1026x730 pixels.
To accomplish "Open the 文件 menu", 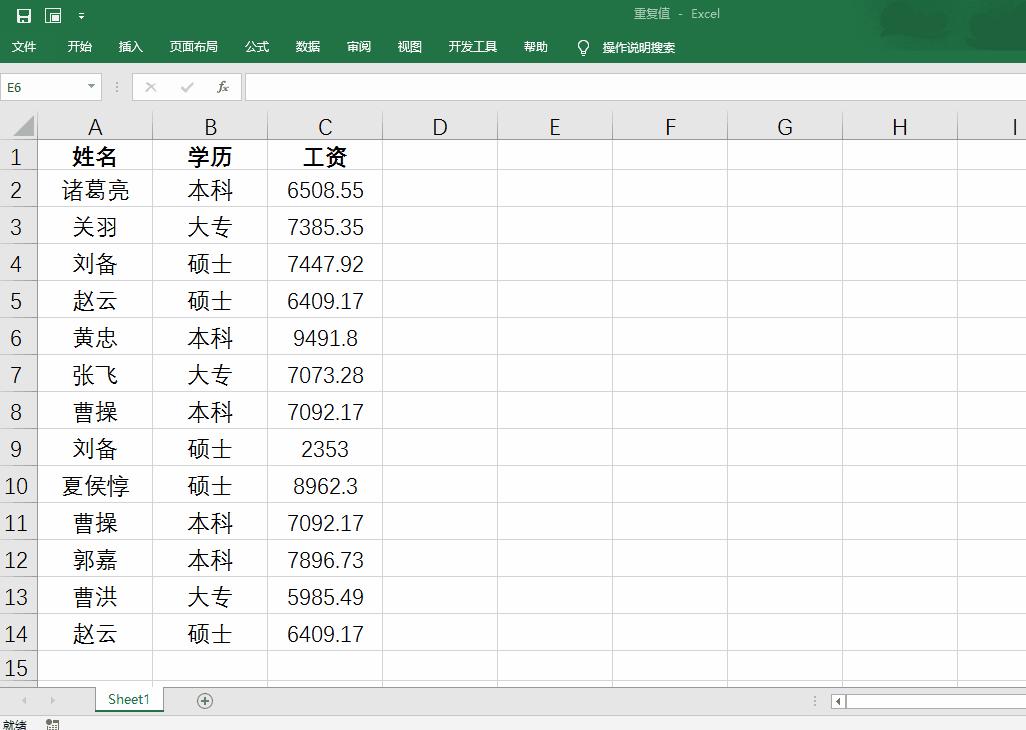I will 23,47.
